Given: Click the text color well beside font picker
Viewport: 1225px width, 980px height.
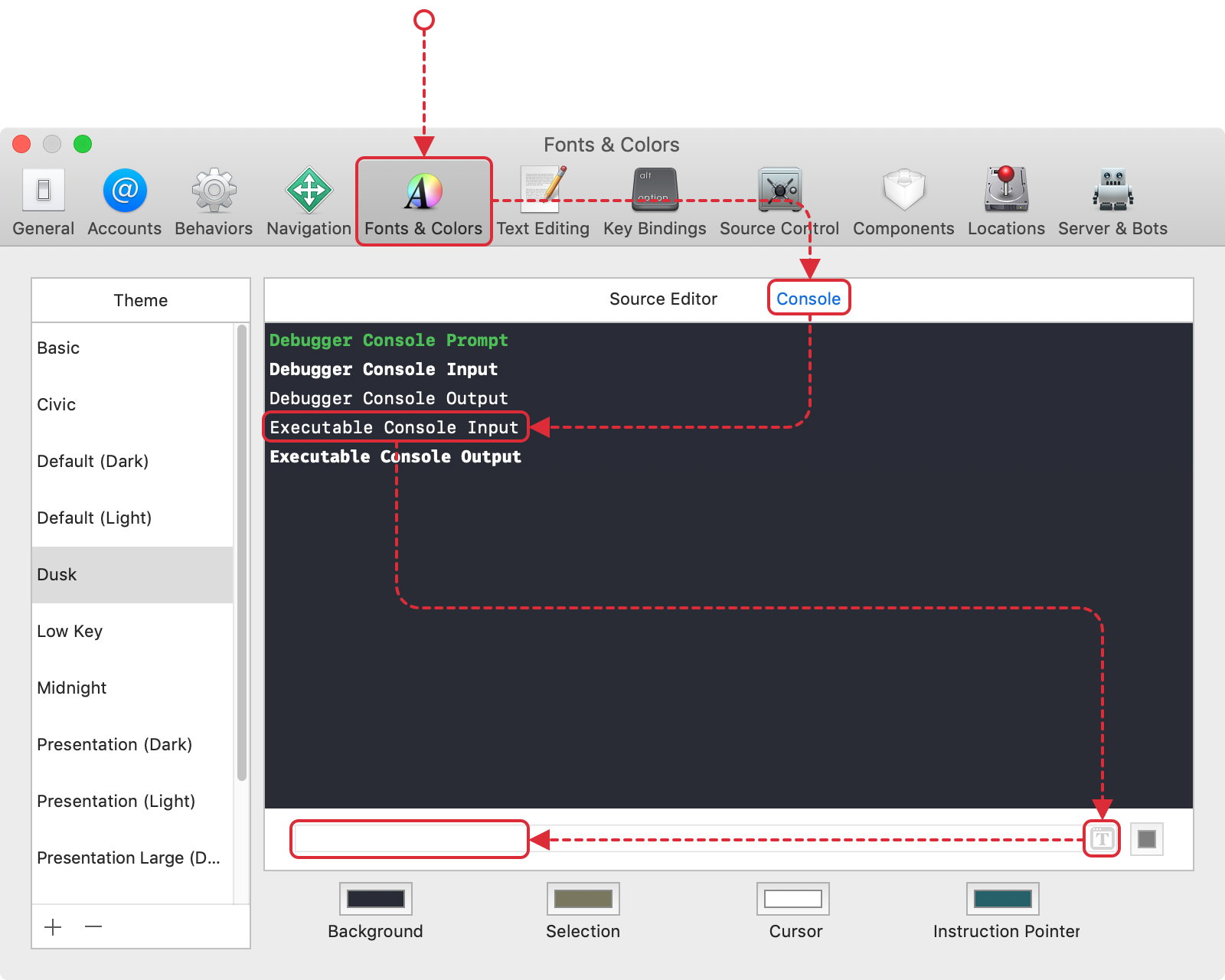Looking at the screenshot, I should point(1147,839).
